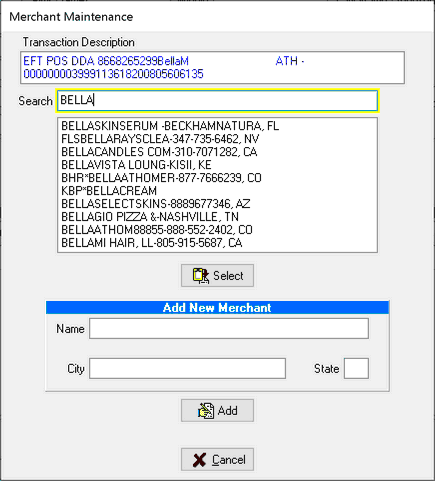Click the Transaction Description text area
The image size is (435, 481).
212,67
